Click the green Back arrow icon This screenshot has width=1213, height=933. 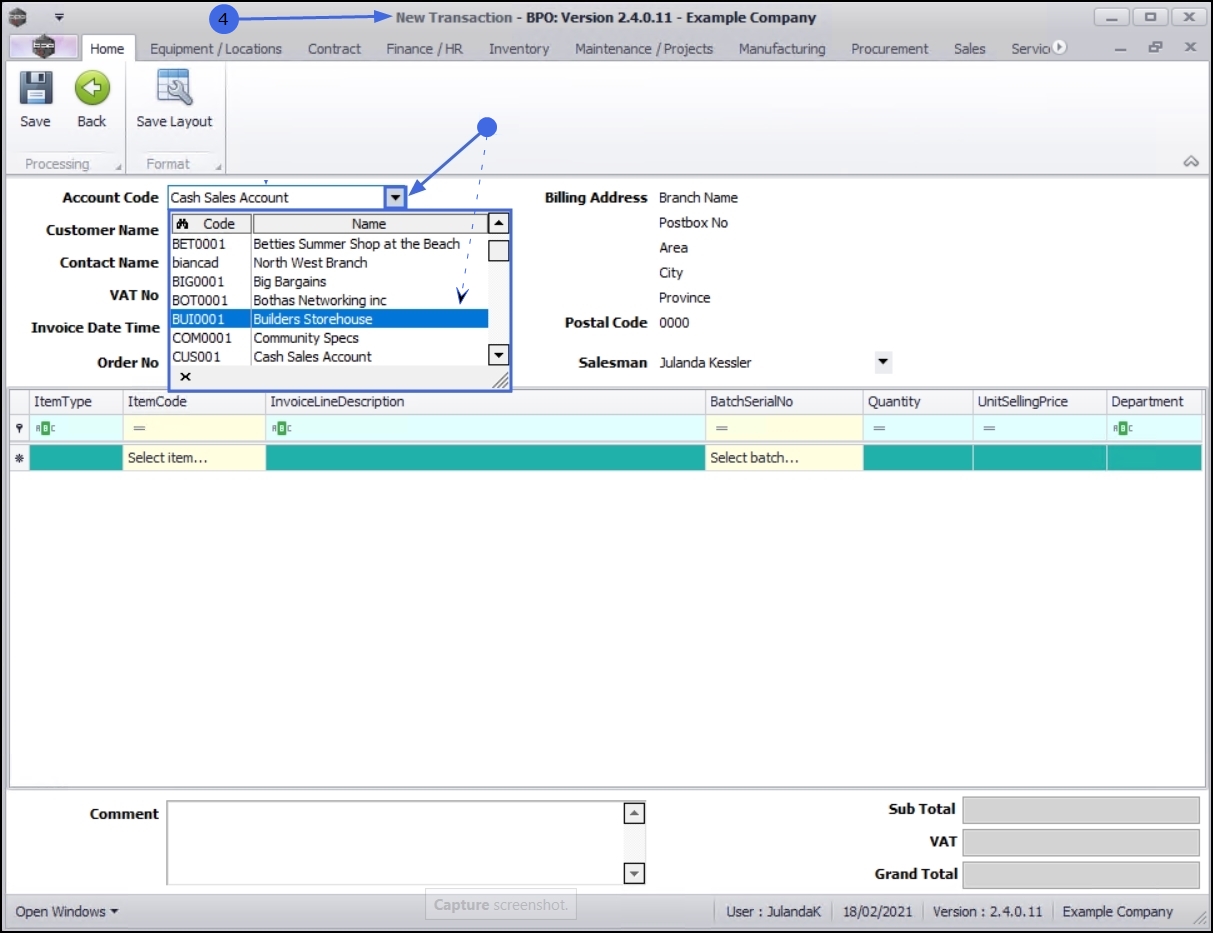coord(92,88)
